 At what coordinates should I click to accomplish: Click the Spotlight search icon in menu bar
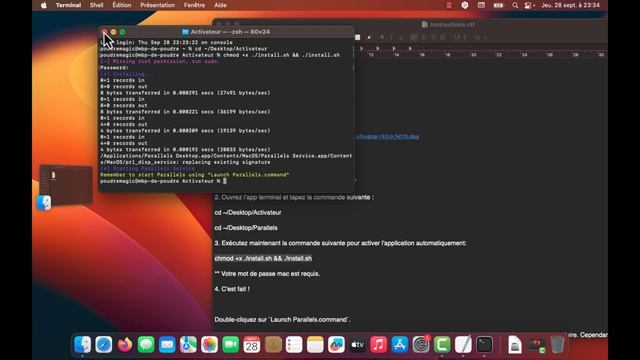pyautogui.click(x=515, y=5)
